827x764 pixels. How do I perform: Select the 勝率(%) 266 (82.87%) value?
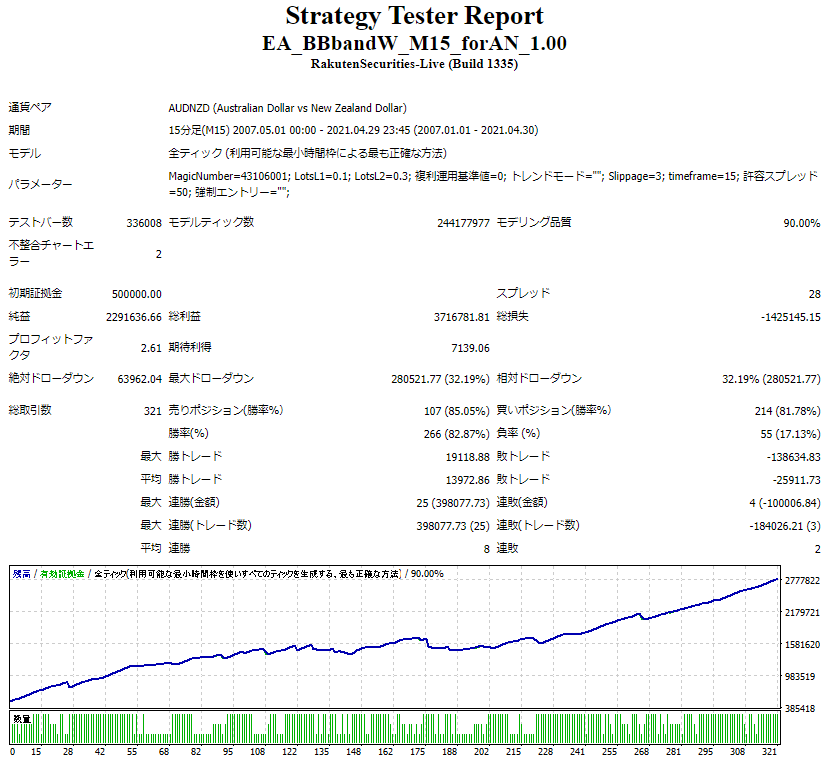point(457,434)
